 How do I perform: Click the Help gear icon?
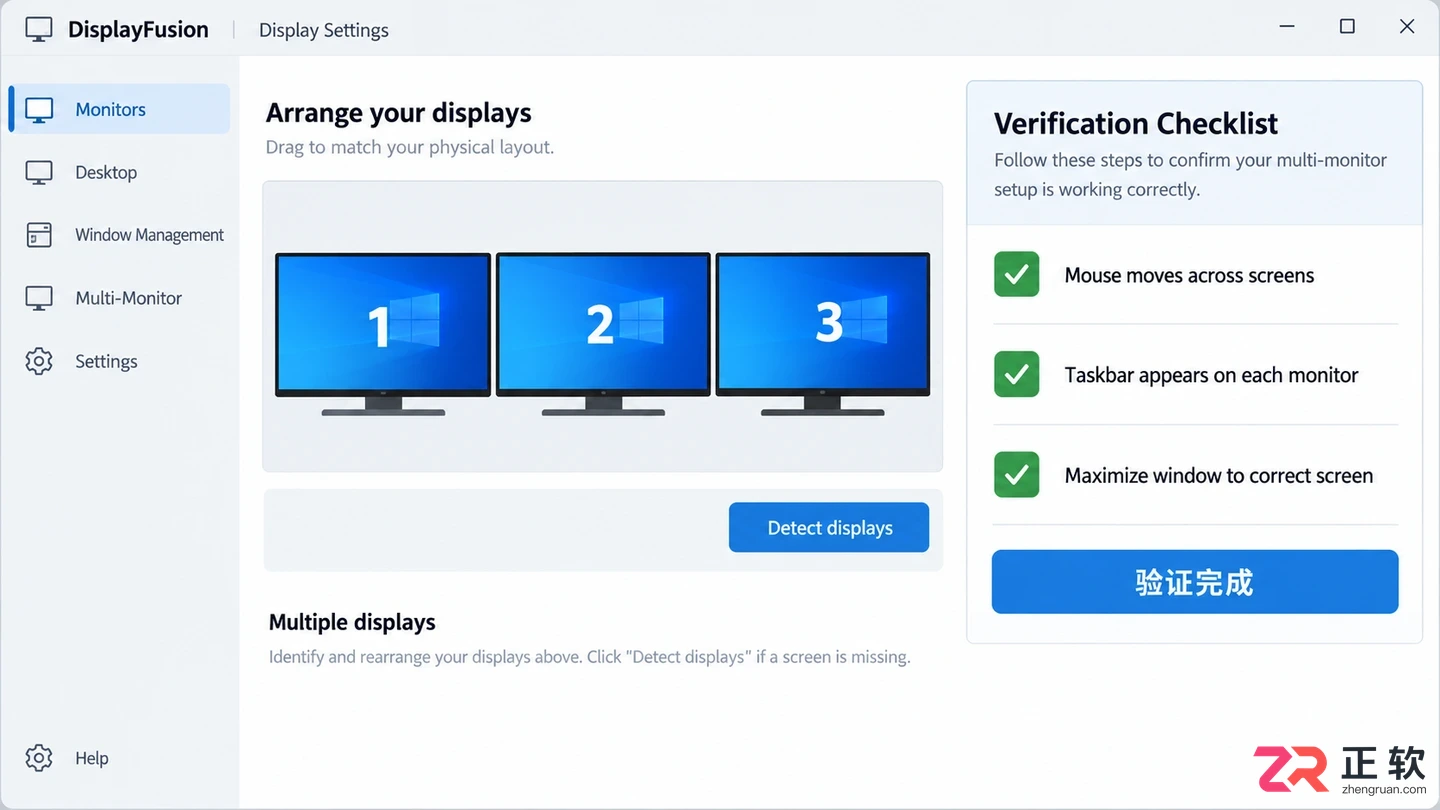coord(39,758)
